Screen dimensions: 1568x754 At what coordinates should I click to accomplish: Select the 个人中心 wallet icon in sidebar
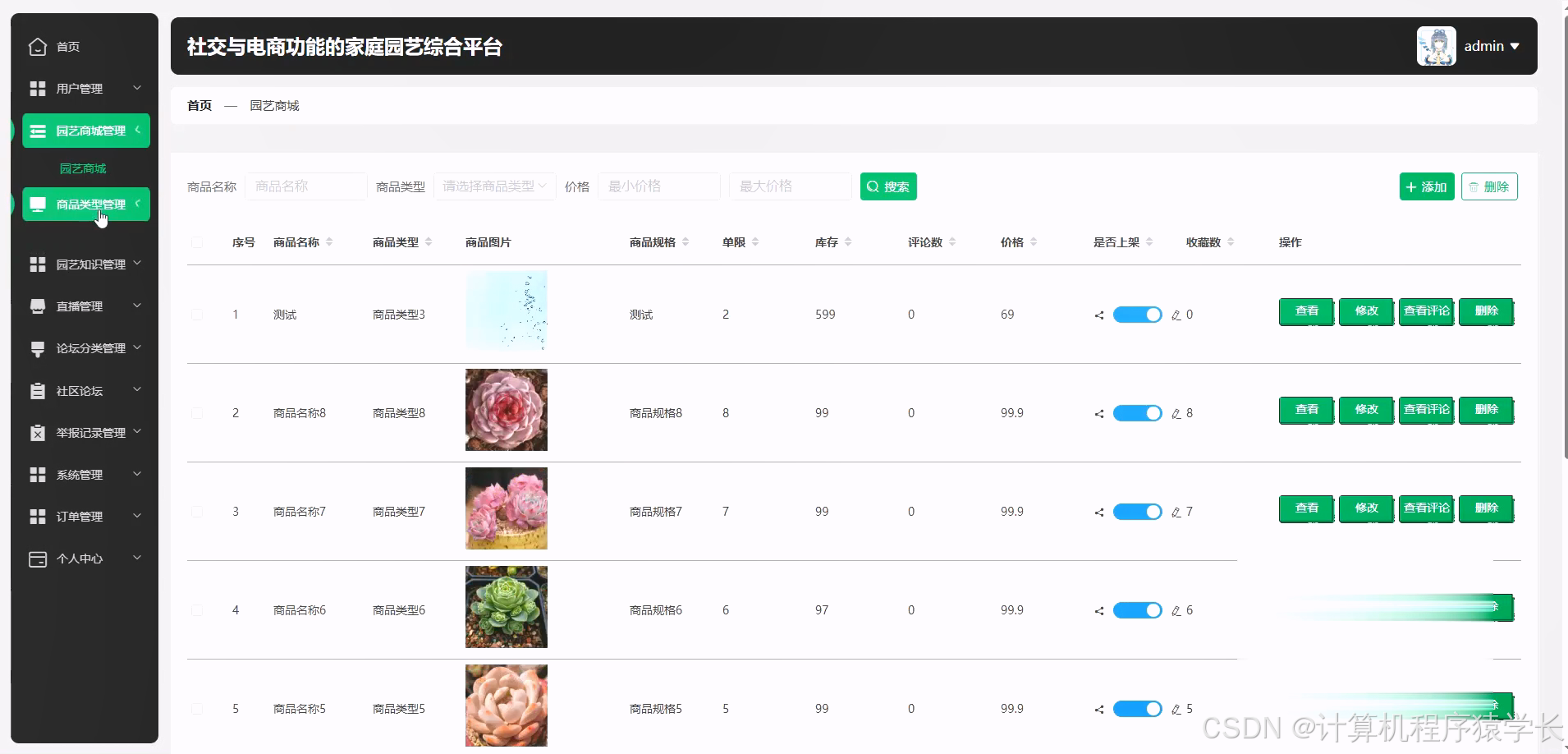[x=38, y=559]
